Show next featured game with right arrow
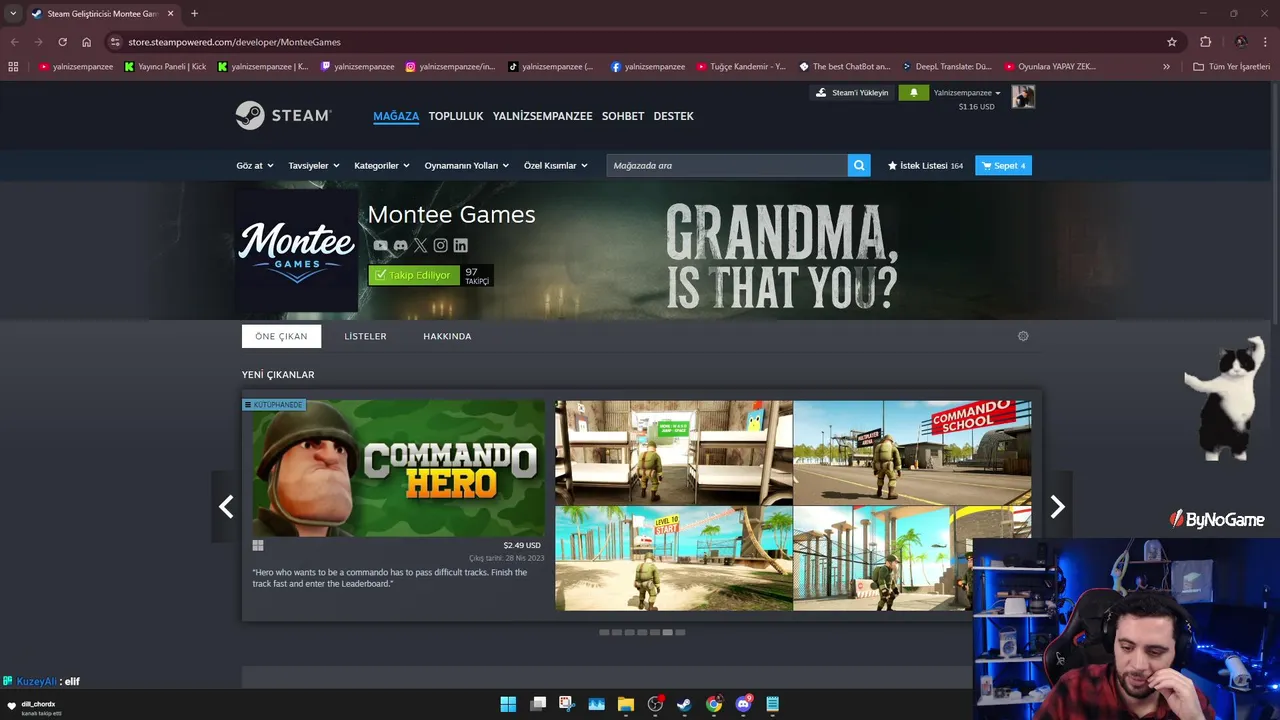This screenshot has height=720, width=1280. [x=1057, y=507]
